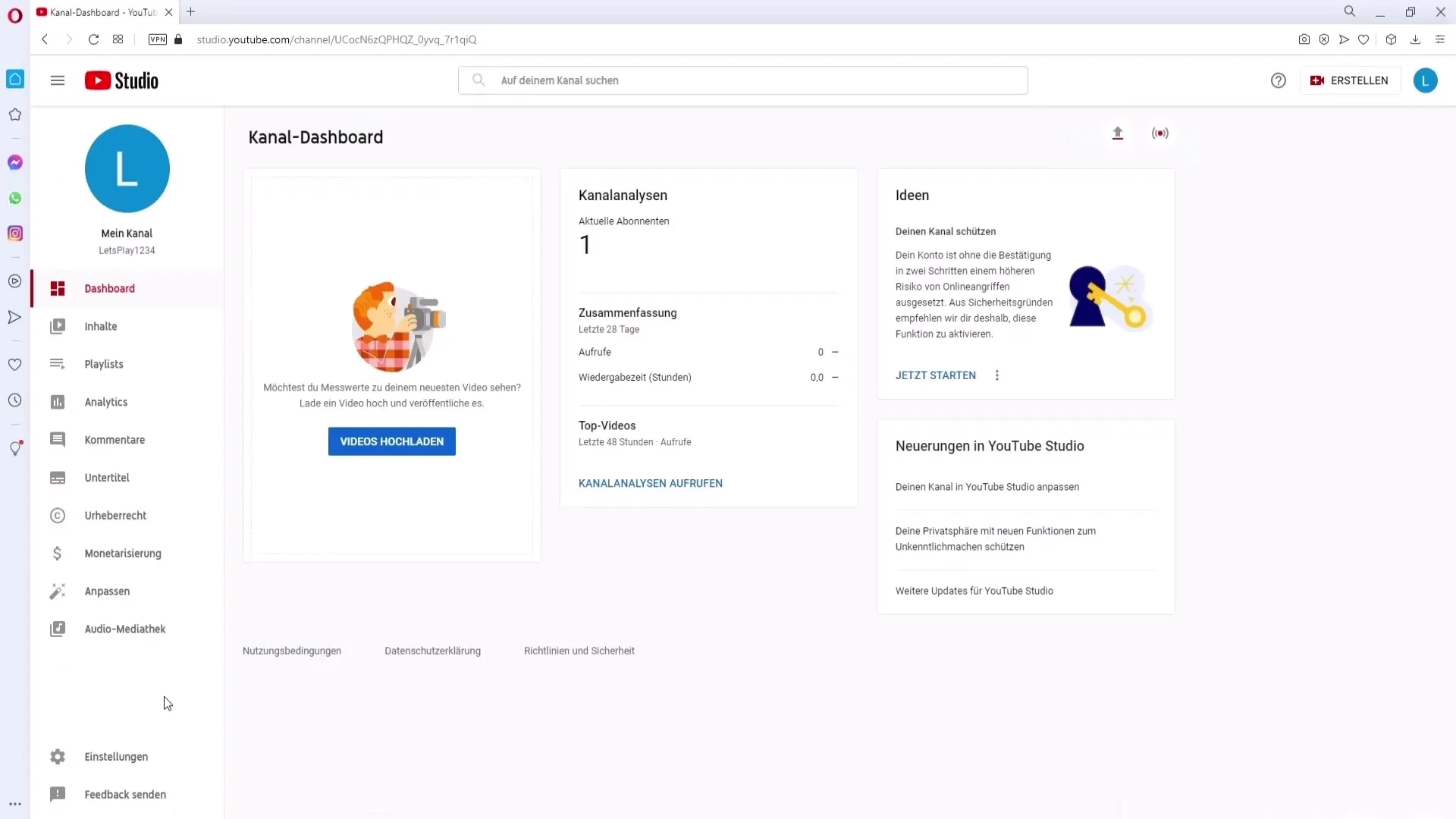Viewport: 1456px width, 819px height.
Task: Open Audio-Mediathek panel
Action: tap(125, 629)
